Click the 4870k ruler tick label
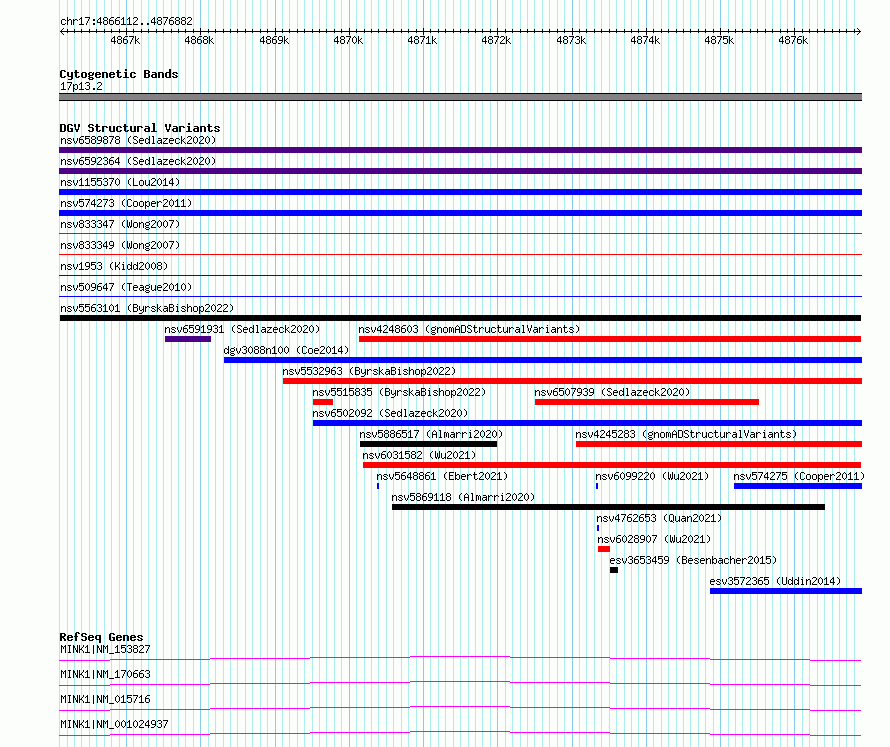This screenshot has width=890, height=747. (x=348, y=40)
